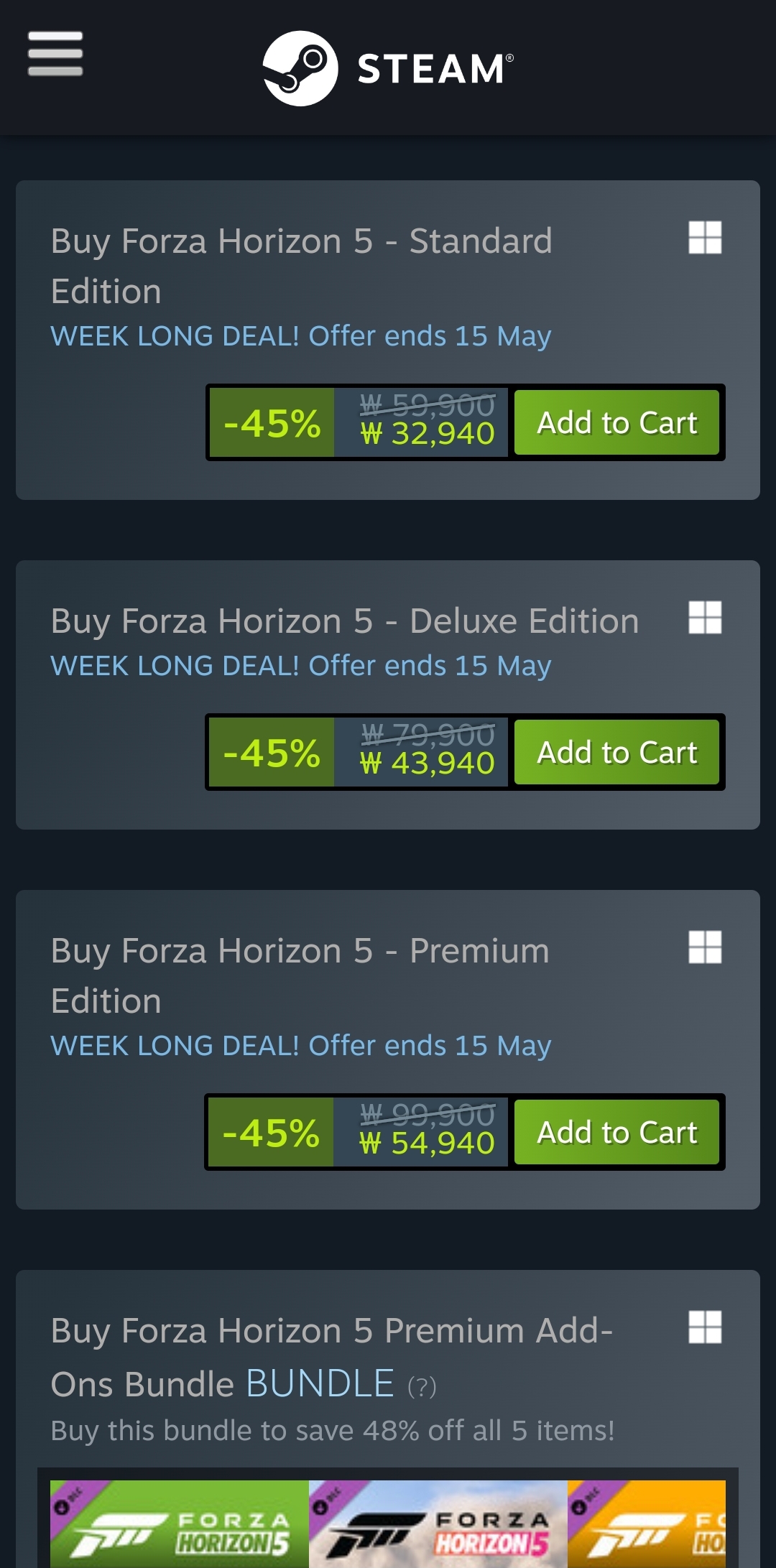The image size is (776, 1568).
Task: Select the ₩ 54,940 Premium Edition price
Action: tap(428, 1143)
